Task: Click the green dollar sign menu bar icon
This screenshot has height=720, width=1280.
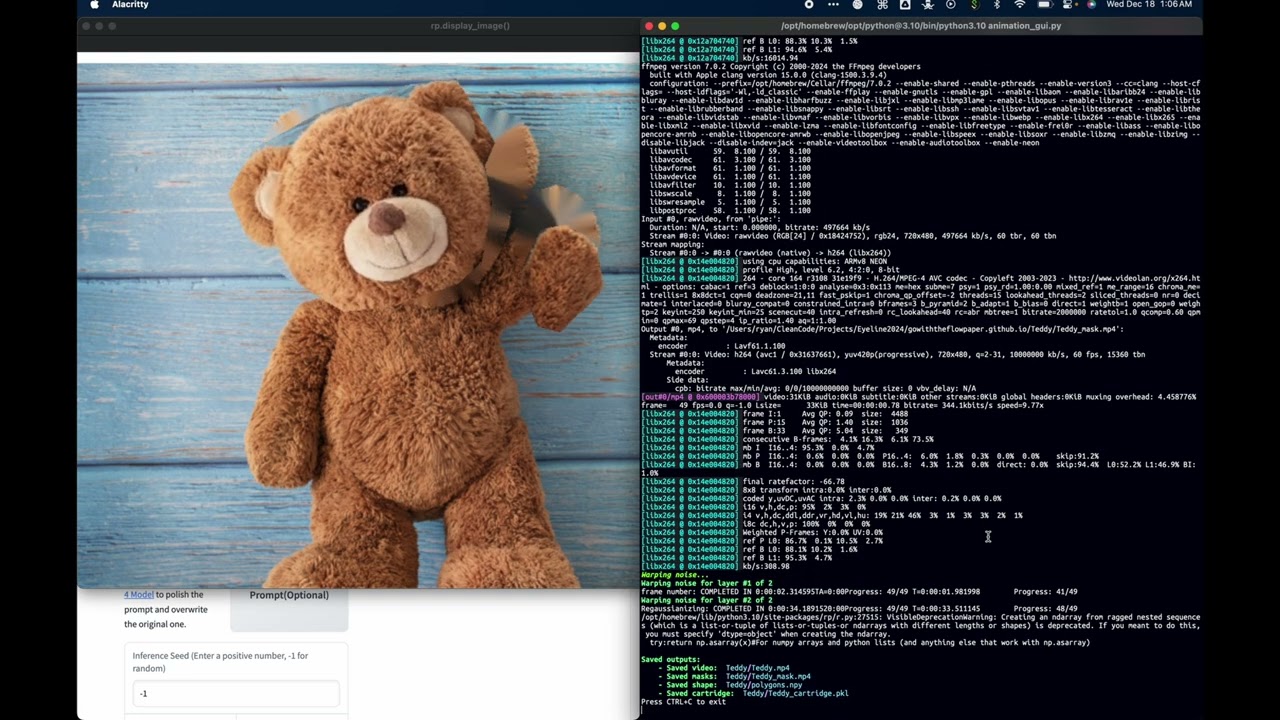Action: (973, 5)
